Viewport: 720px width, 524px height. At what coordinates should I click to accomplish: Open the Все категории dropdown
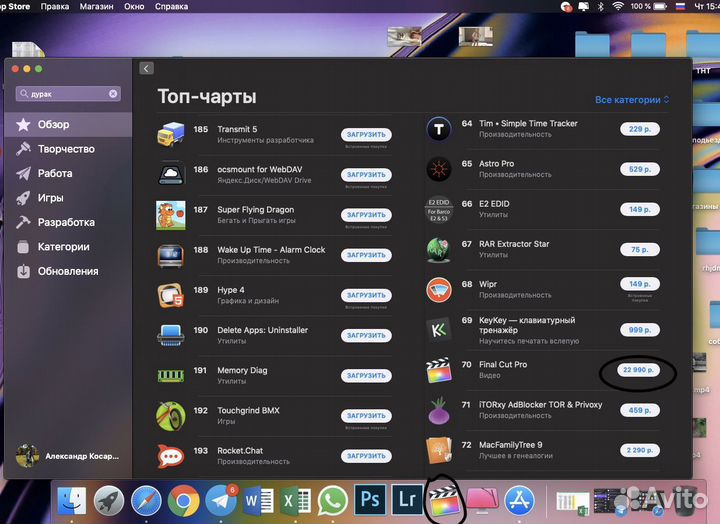pyautogui.click(x=632, y=100)
